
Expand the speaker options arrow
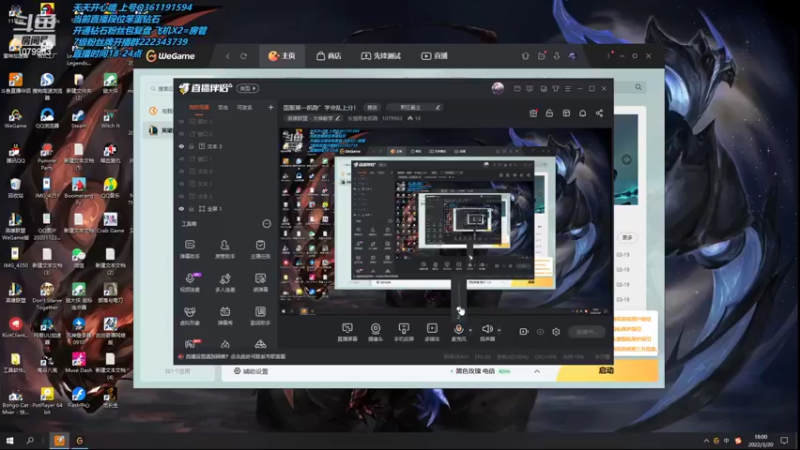click(499, 330)
